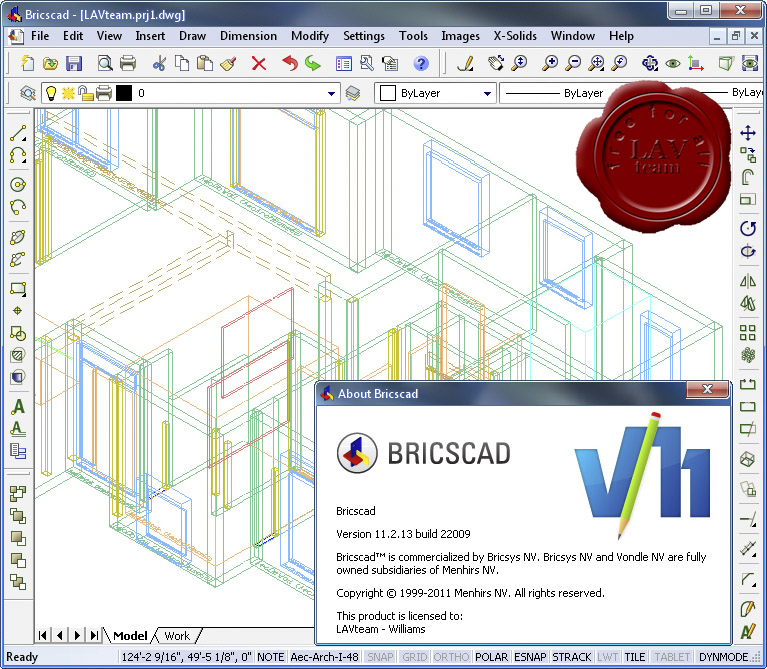Image resolution: width=767 pixels, height=669 pixels.
Task: Select the Mirror tool in Modify toolbar
Action: [748, 281]
